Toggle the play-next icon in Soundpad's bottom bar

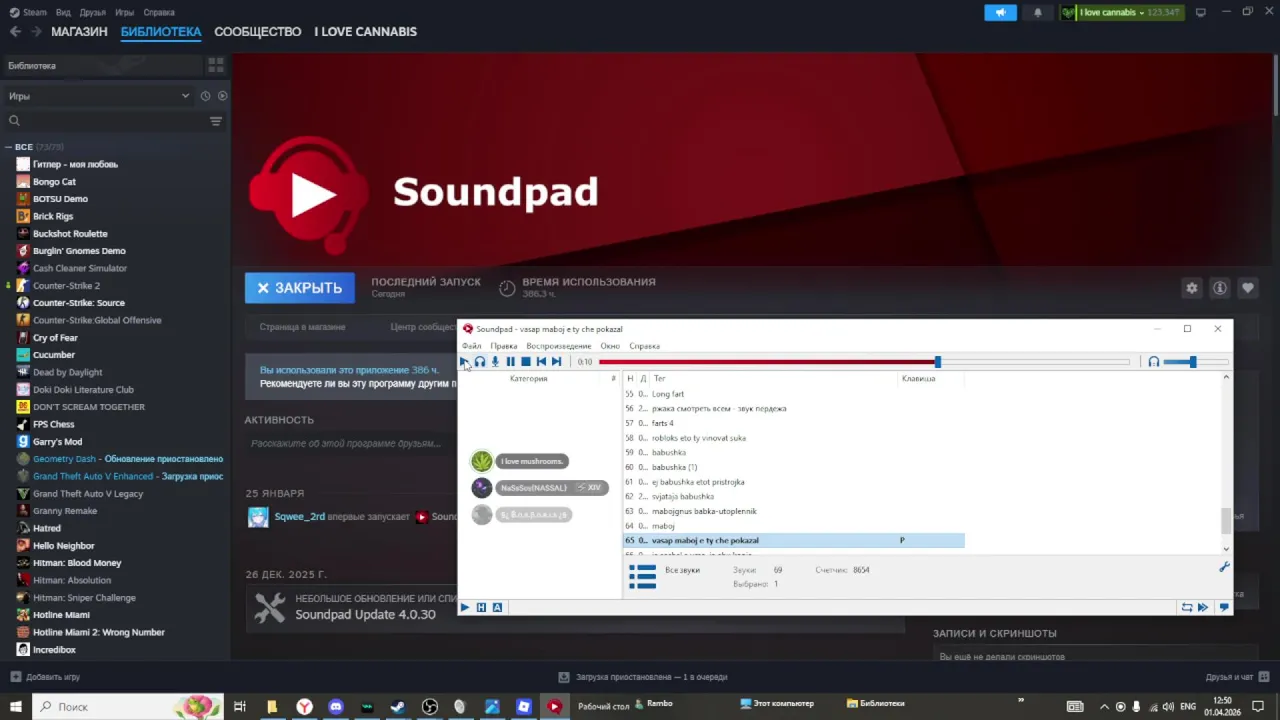[x=1203, y=607]
